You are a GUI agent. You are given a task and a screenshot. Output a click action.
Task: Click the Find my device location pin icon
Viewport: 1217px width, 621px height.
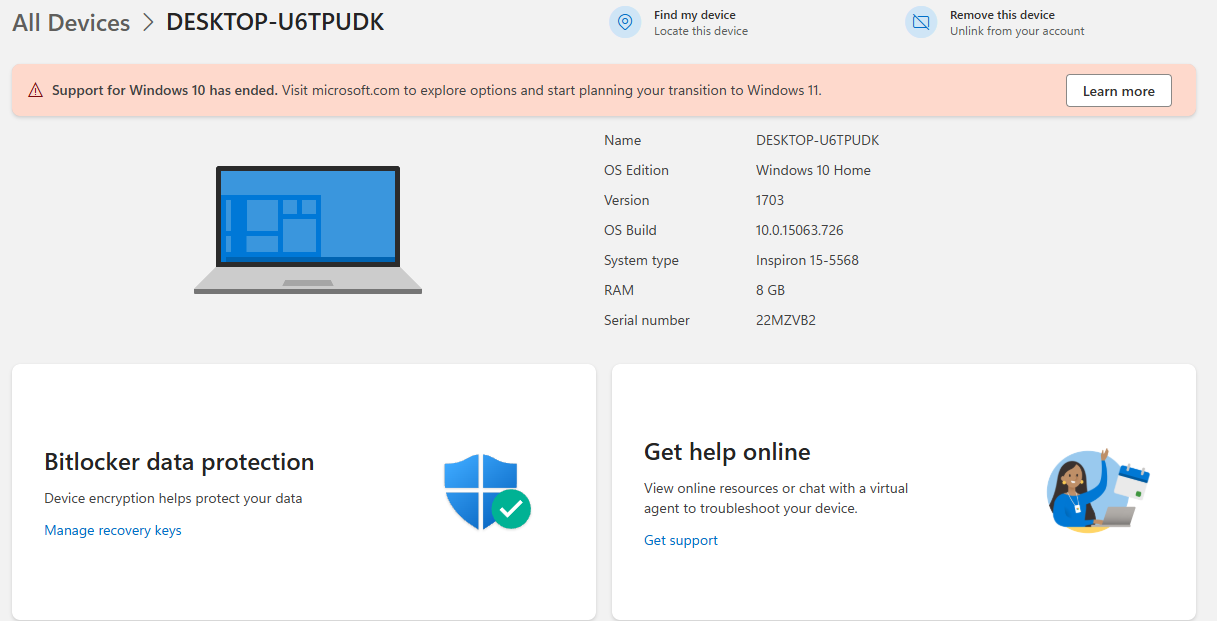click(x=625, y=22)
